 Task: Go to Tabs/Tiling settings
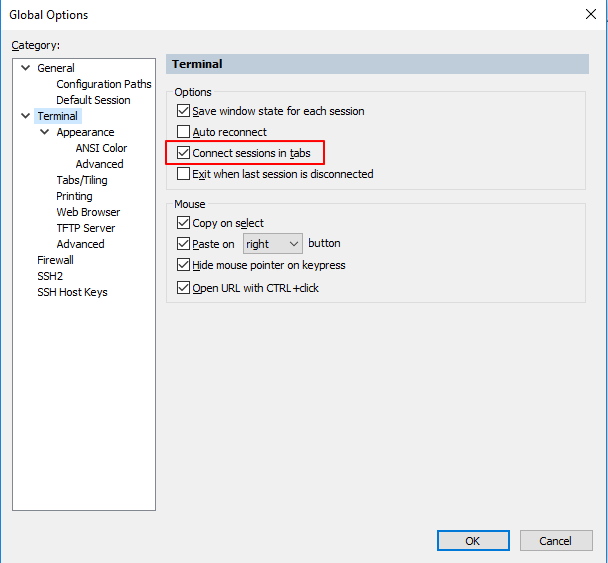tap(82, 180)
